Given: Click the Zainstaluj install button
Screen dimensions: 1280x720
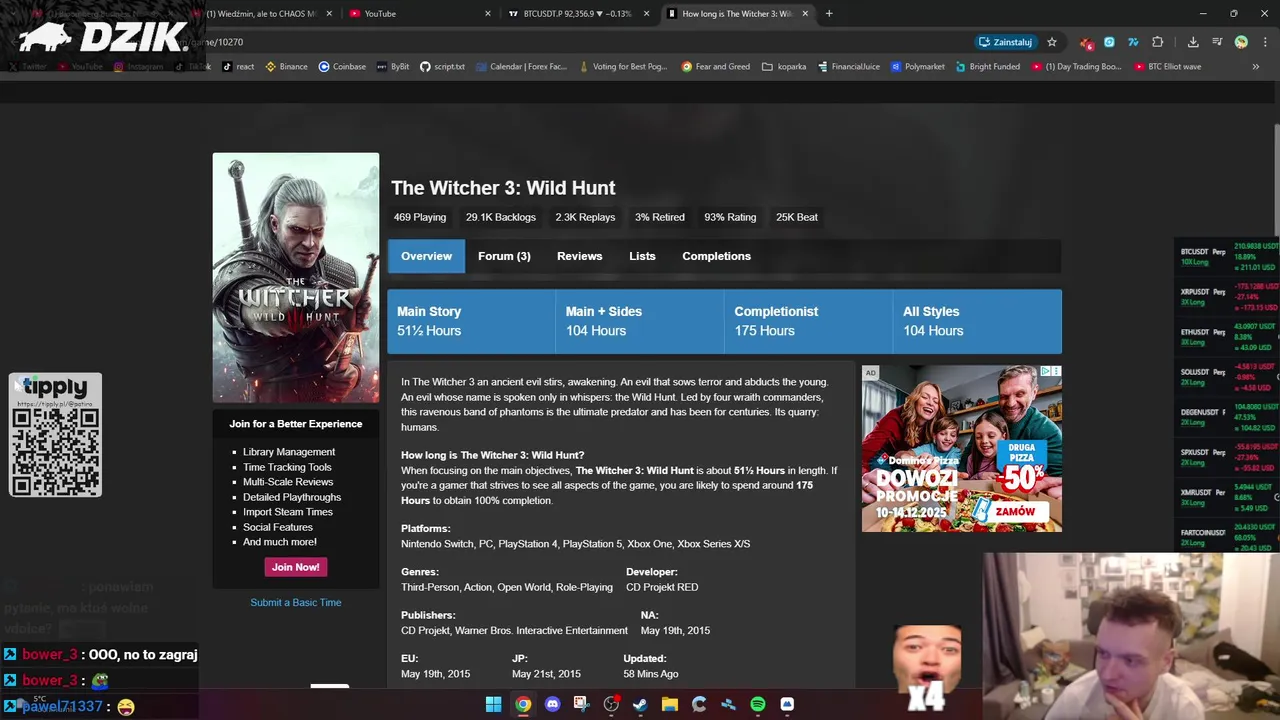Looking at the screenshot, I should 1005,42.
